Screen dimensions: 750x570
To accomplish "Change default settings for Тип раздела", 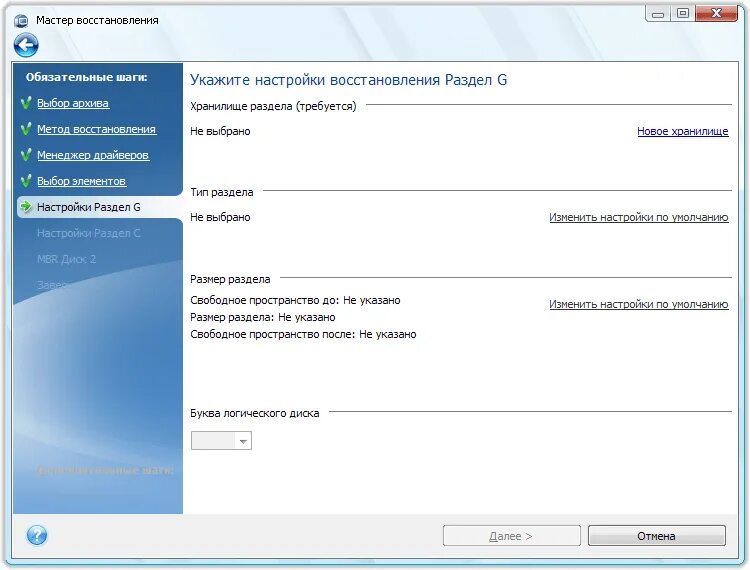I will tap(639, 217).
